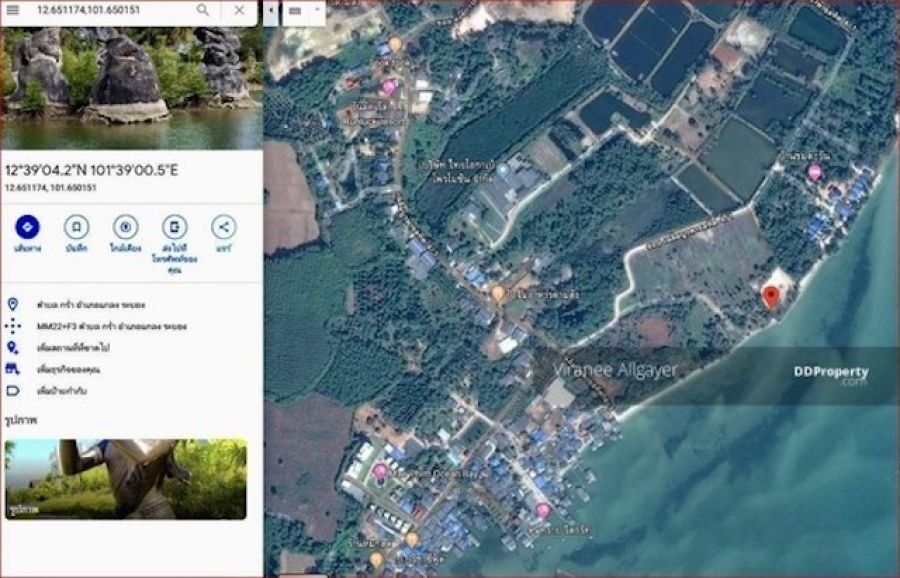Click the location address row with pin icon
The height and width of the screenshot is (578, 900).
tap(110, 304)
